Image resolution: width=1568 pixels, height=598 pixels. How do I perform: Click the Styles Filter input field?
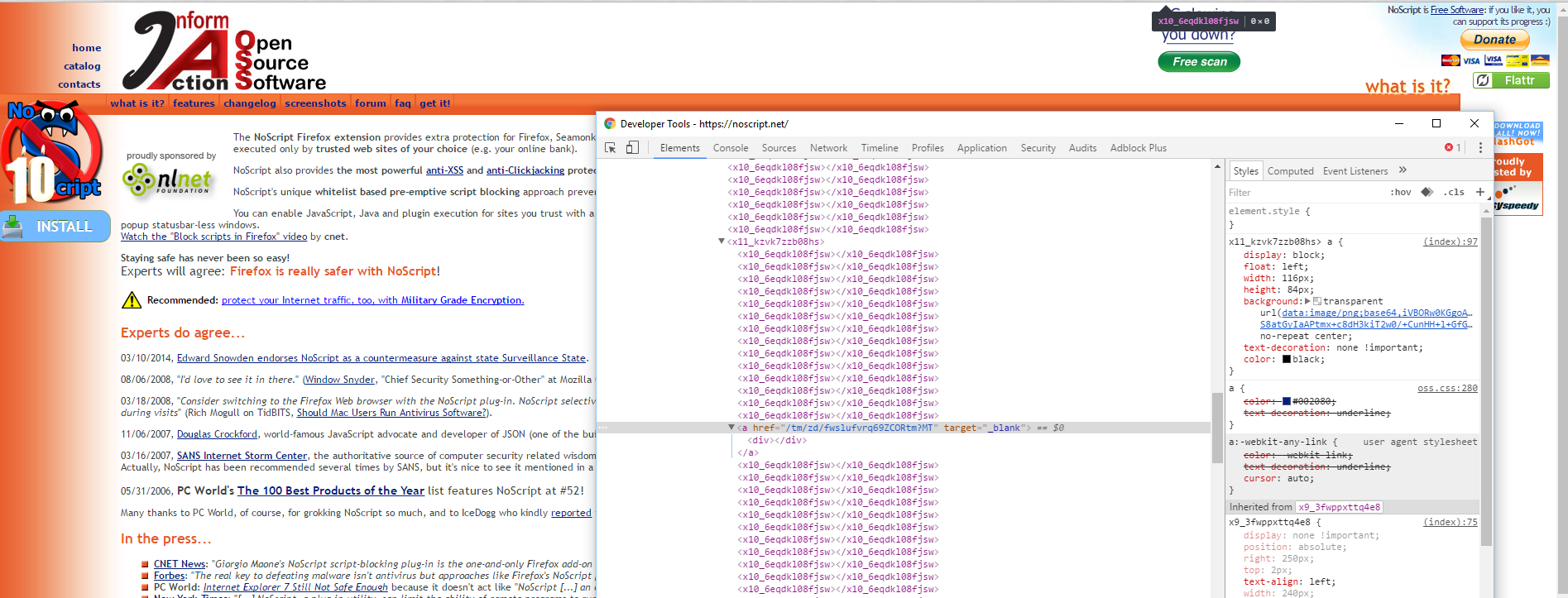[1303, 192]
